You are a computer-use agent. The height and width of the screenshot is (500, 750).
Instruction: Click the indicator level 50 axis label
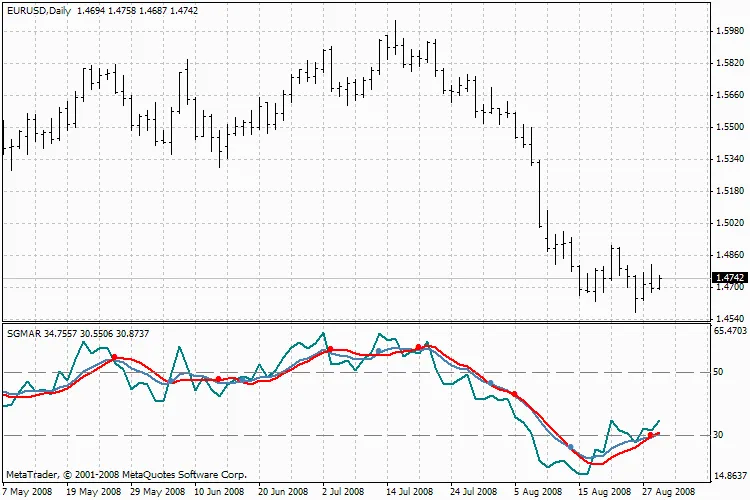pos(717,372)
